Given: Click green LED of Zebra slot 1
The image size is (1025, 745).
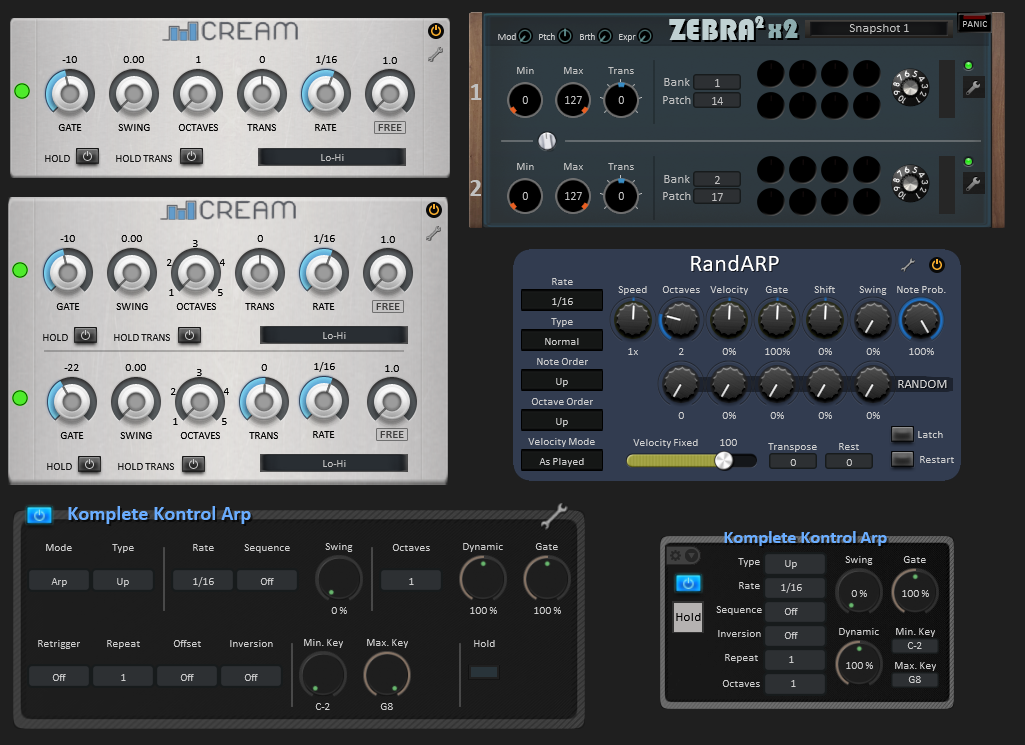Looking at the screenshot, I should (968, 65).
